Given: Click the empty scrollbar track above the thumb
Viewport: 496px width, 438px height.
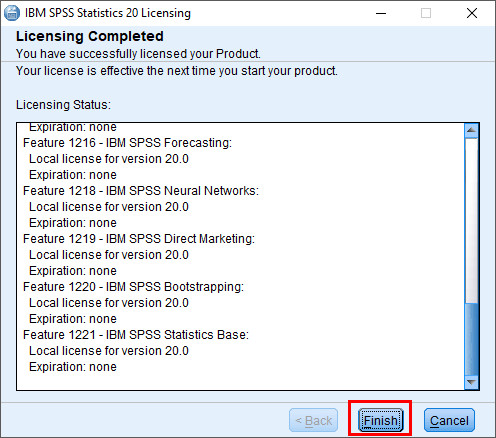Looking at the screenshot, I should pos(471,220).
